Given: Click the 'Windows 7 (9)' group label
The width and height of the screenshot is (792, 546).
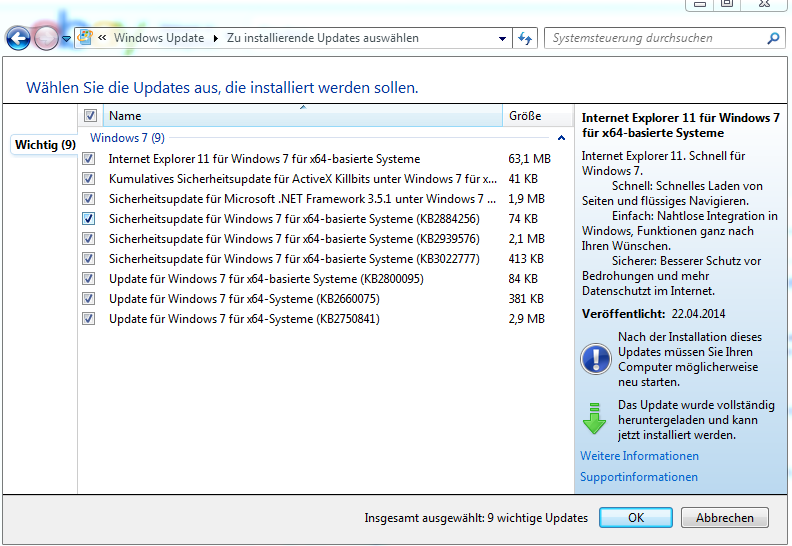Looking at the screenshot, I should pos(127,138).
